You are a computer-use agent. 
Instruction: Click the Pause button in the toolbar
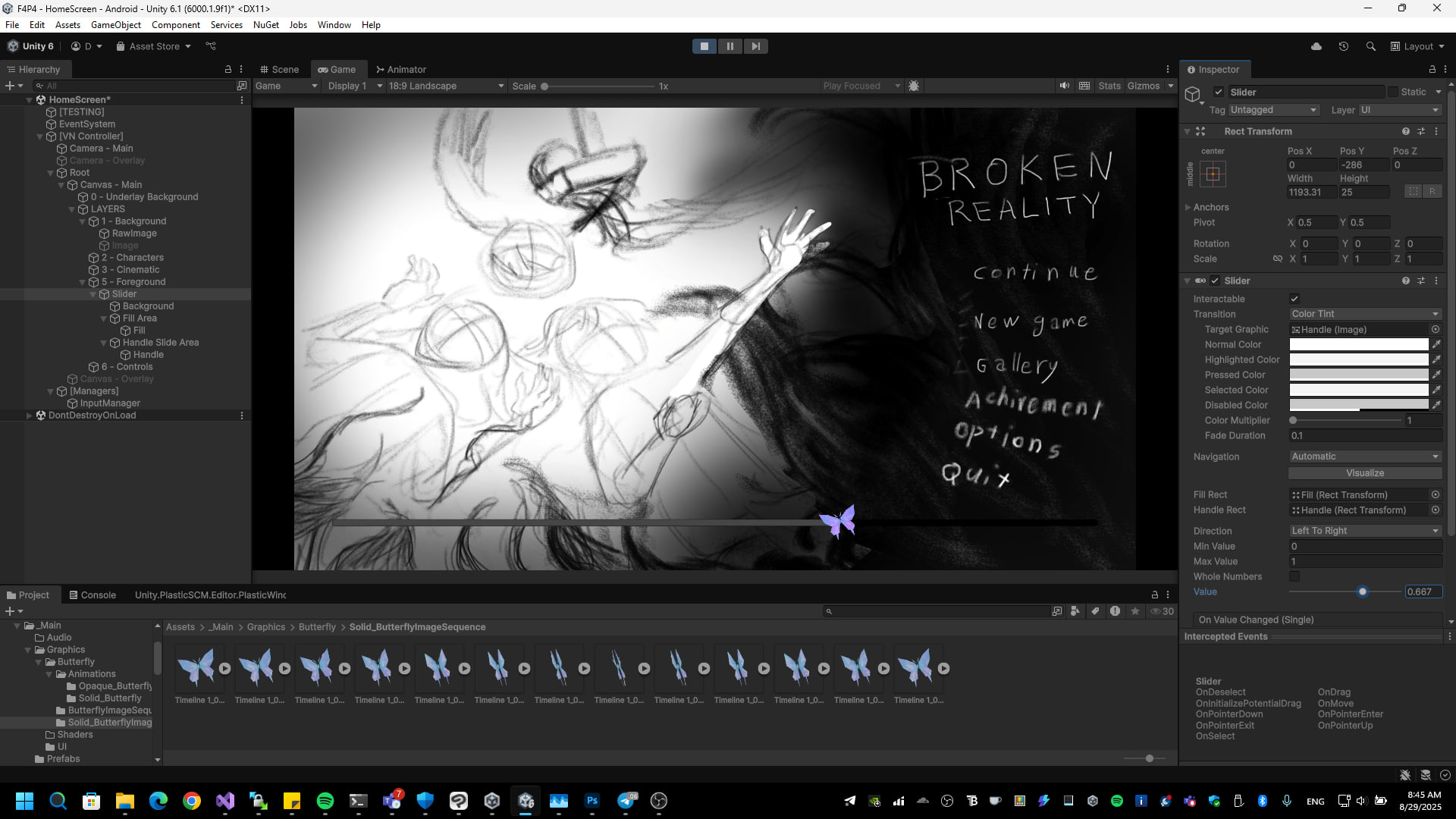pyautogui.click(x=730, y=46)
